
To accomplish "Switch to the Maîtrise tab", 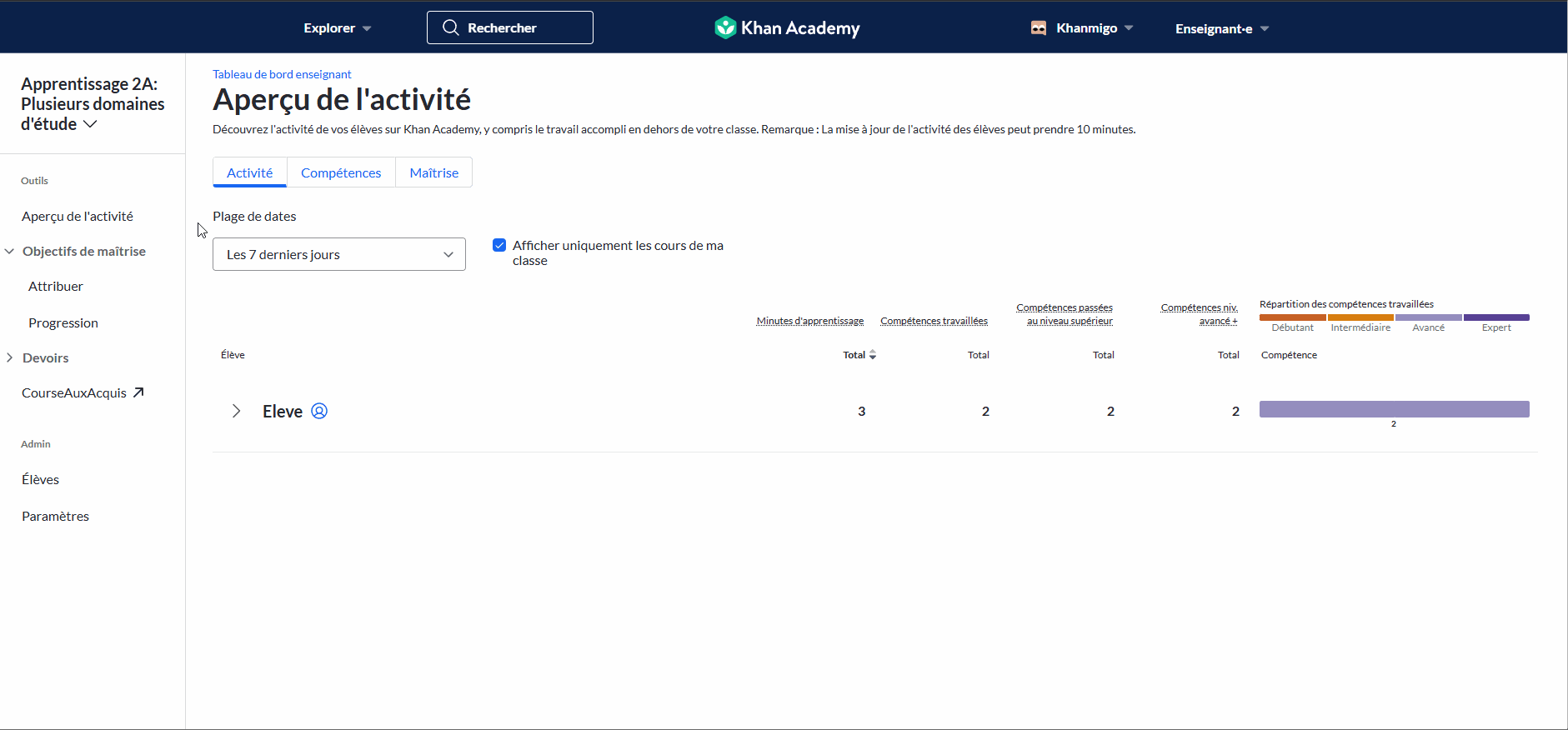I will click(434, 172).
